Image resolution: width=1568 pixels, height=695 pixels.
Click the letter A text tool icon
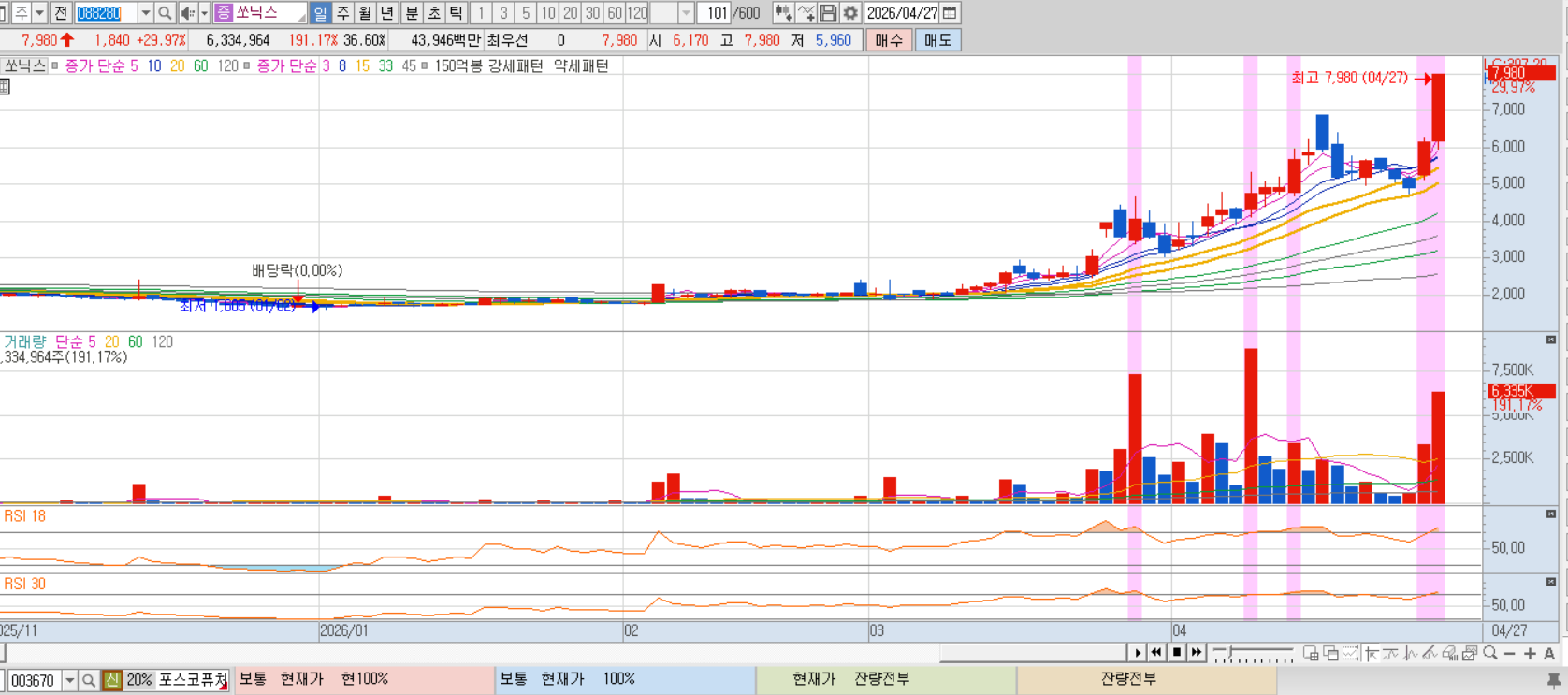tap(1549, 653)
